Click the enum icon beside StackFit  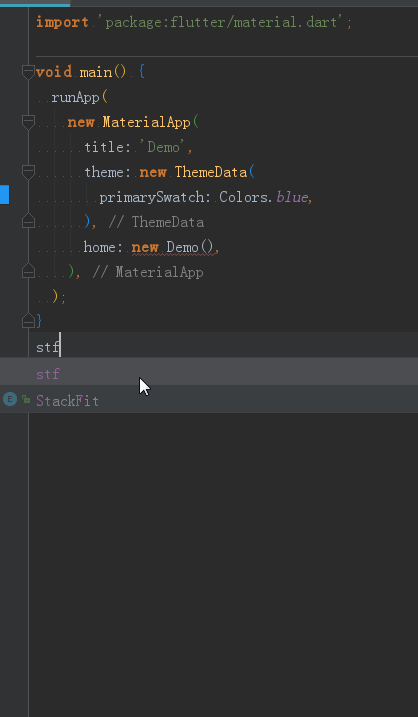(10, 400)
